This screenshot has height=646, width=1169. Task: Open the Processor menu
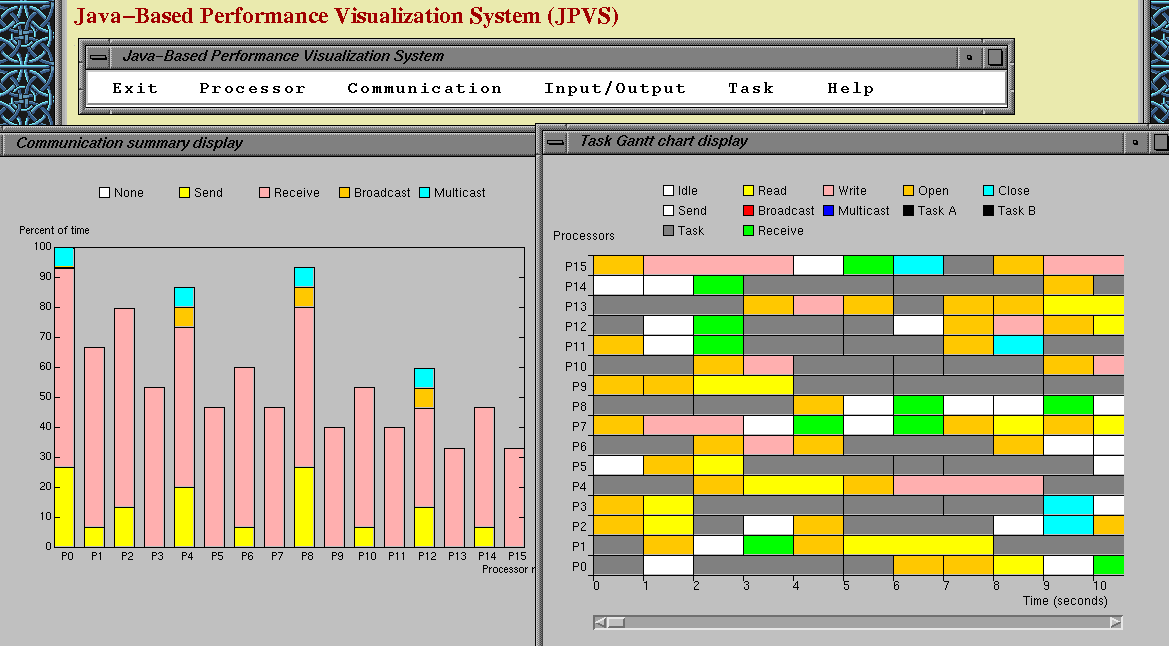(252, 88)
